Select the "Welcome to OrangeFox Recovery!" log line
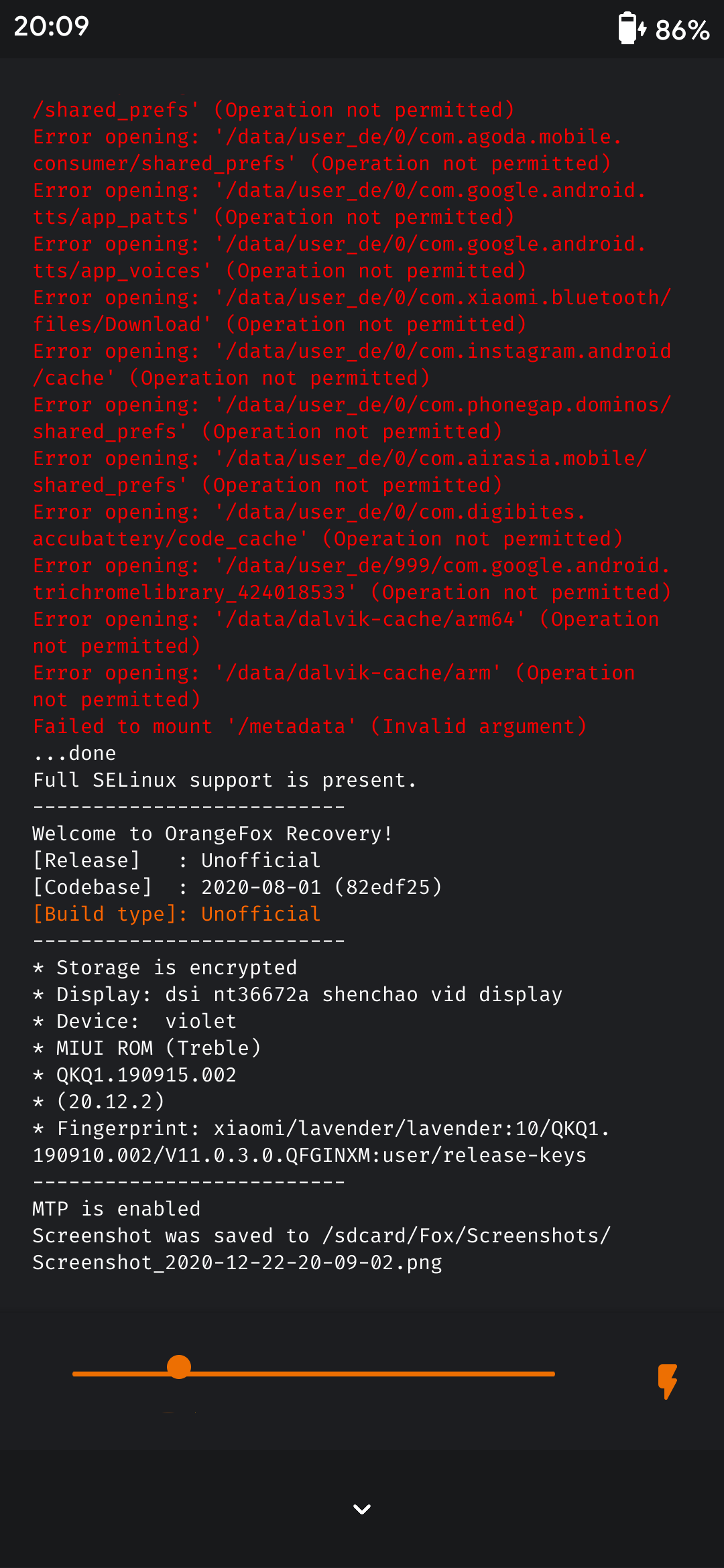 [x=213, y=834]
